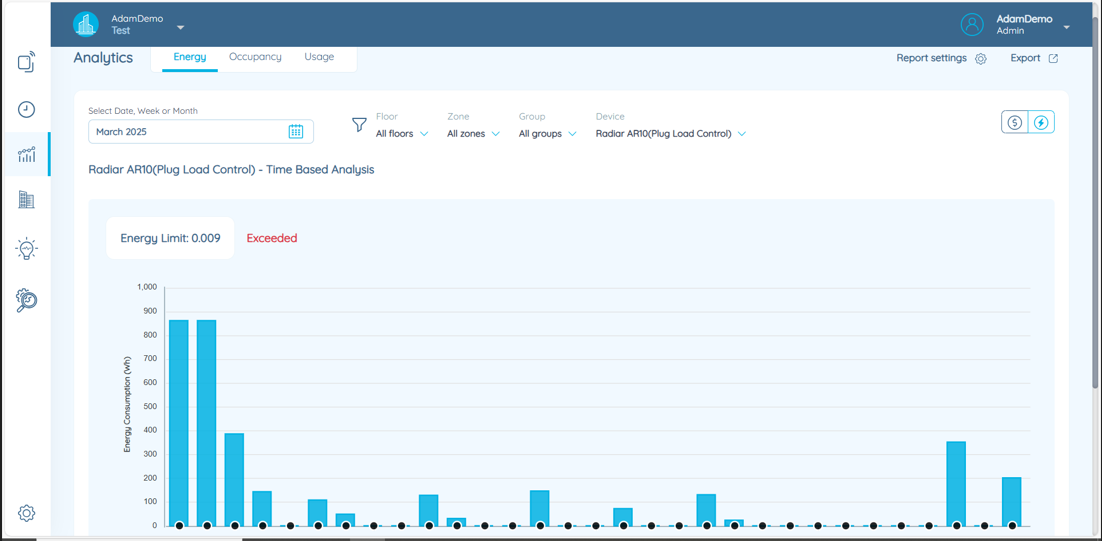Click the lightbulb sidebar icon
1102x541 pixels.
pyautogui.click(x=26, y=249)
